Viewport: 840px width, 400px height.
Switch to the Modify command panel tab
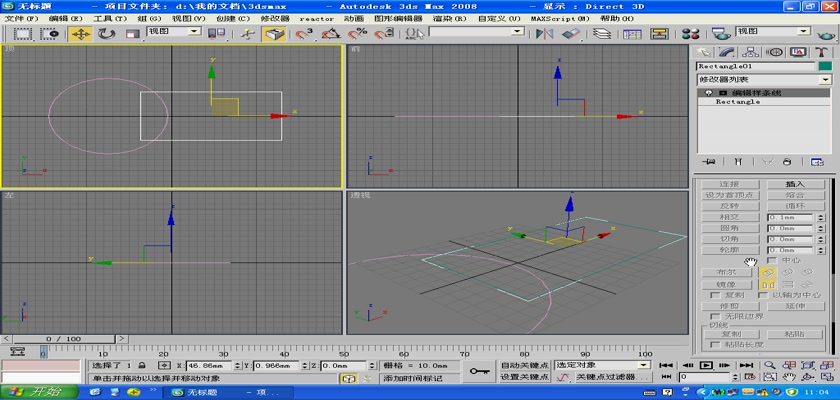click(727, 52)
